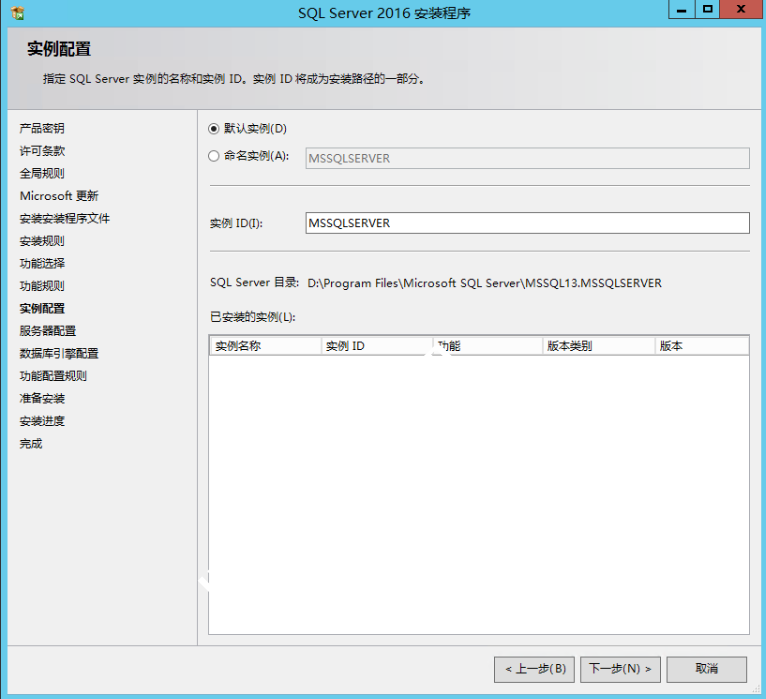
Task: Click the SQL Server 目录 path text
Action: (484, 283)
